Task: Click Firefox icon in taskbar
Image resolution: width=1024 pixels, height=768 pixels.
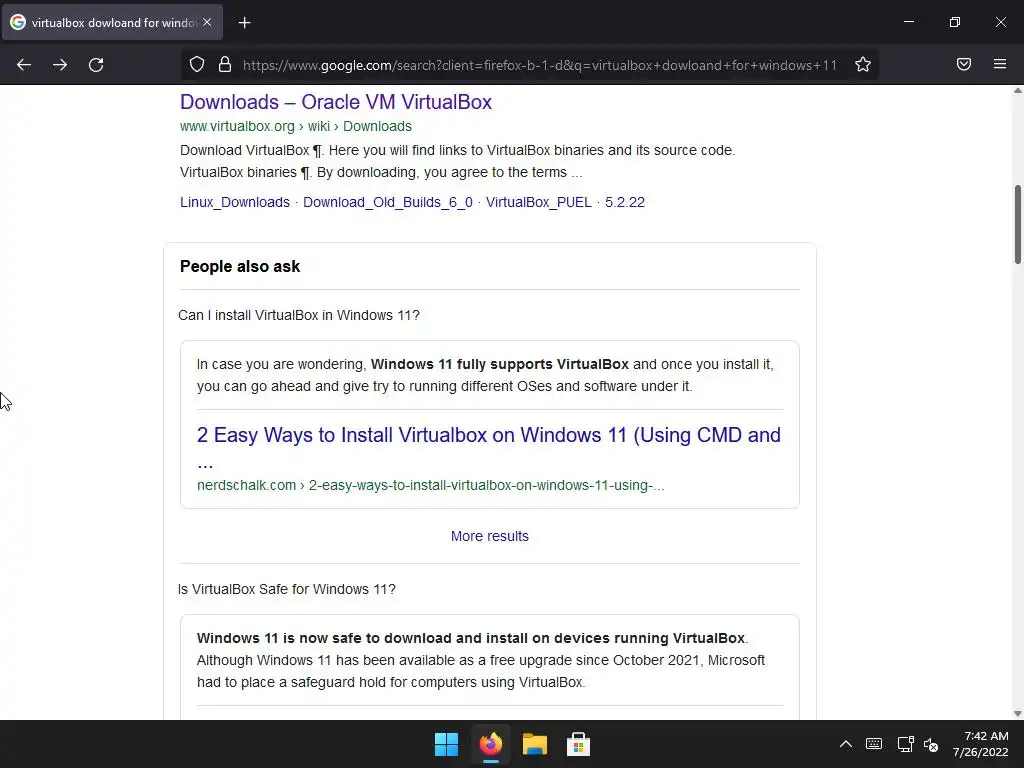Action: click(x=490, y=744)
